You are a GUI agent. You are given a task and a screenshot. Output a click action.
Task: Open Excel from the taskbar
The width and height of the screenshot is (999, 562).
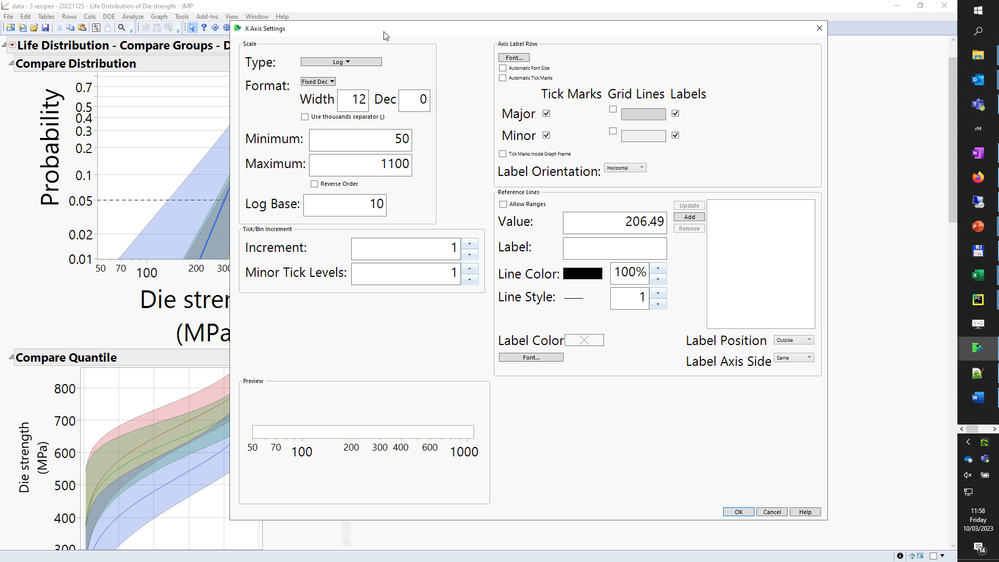[978, 275]
